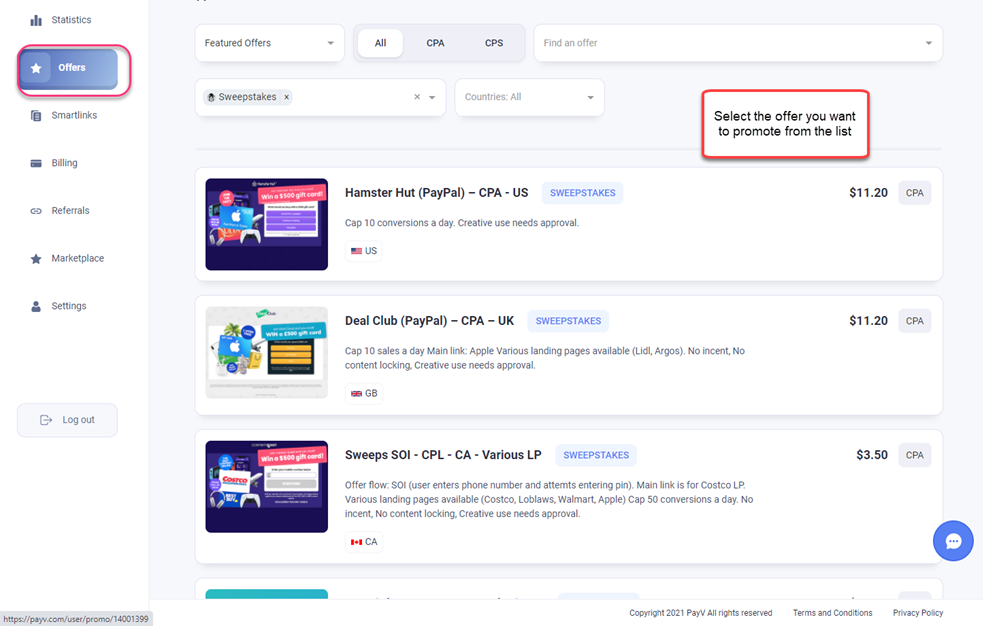Click the GB country tag
983x626 pixels.
(x=364, y=394)
